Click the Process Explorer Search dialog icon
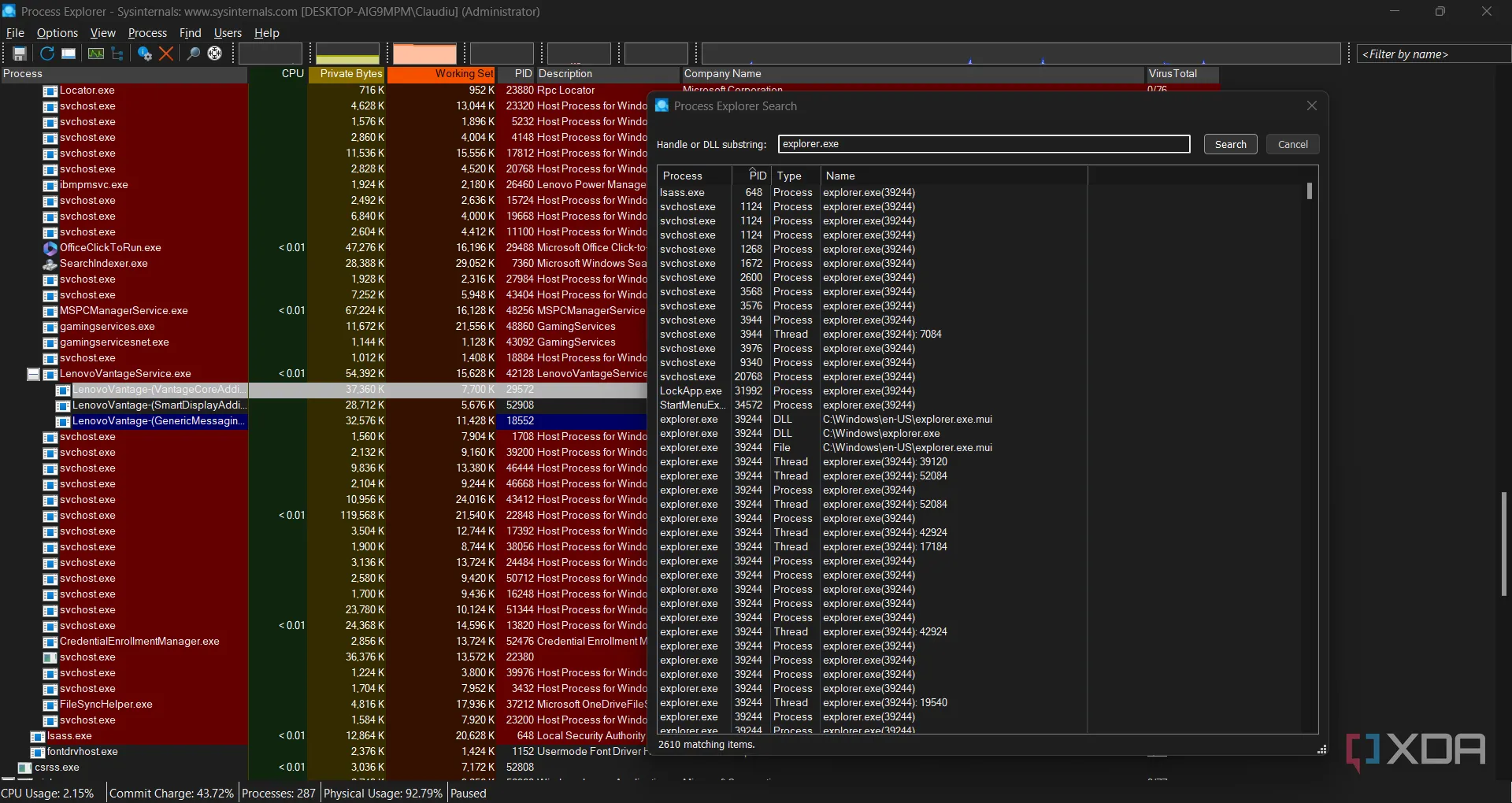 [662, 105]
